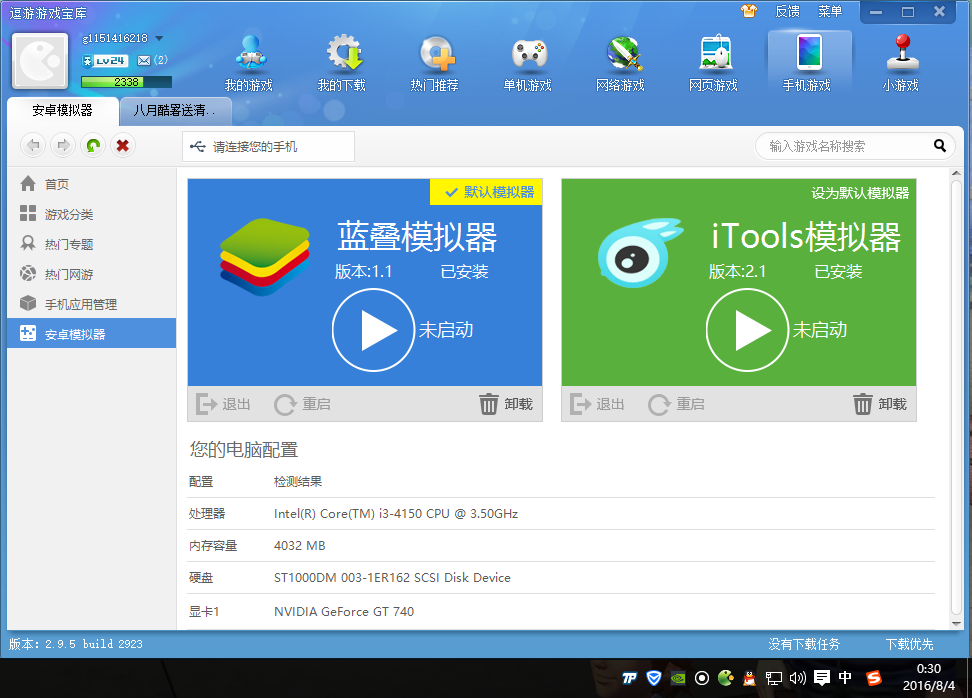Click 设为默认模拟器 on iTools card
Image resolution: width=972 pixels, height=698 pixels.
point(860,193)
